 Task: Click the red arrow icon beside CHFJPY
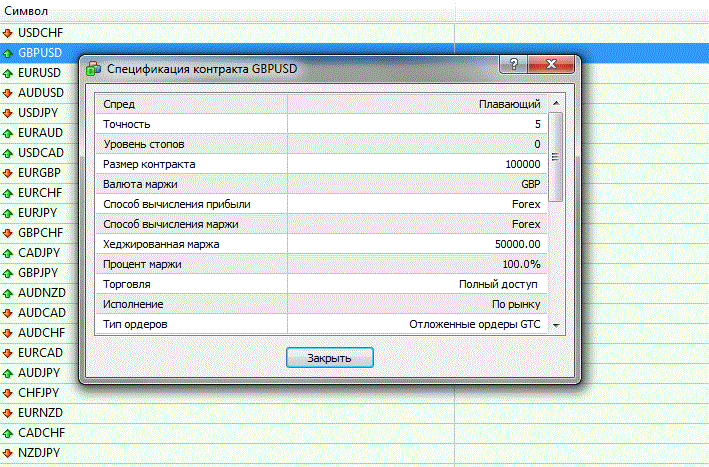(x=8, y=393)
